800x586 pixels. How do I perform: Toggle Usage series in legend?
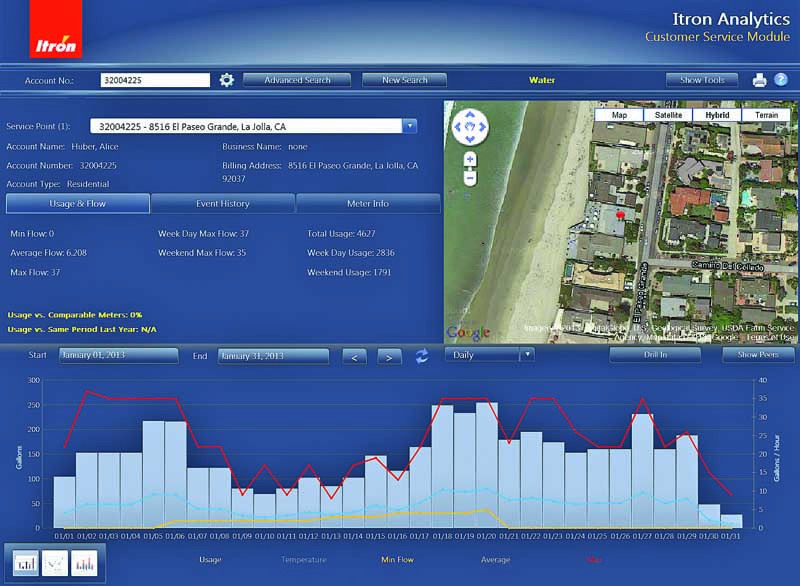click(x=210, y=559)
